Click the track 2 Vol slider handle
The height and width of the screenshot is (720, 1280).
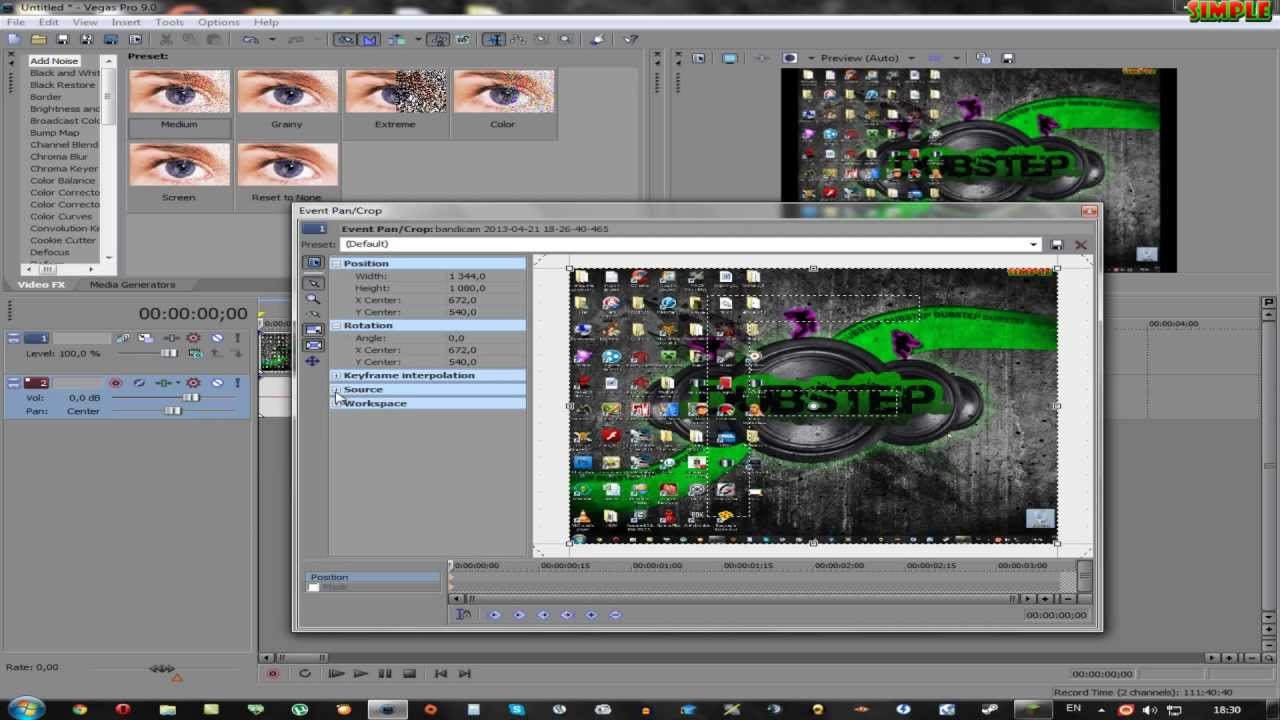click(x=190, y=398)
